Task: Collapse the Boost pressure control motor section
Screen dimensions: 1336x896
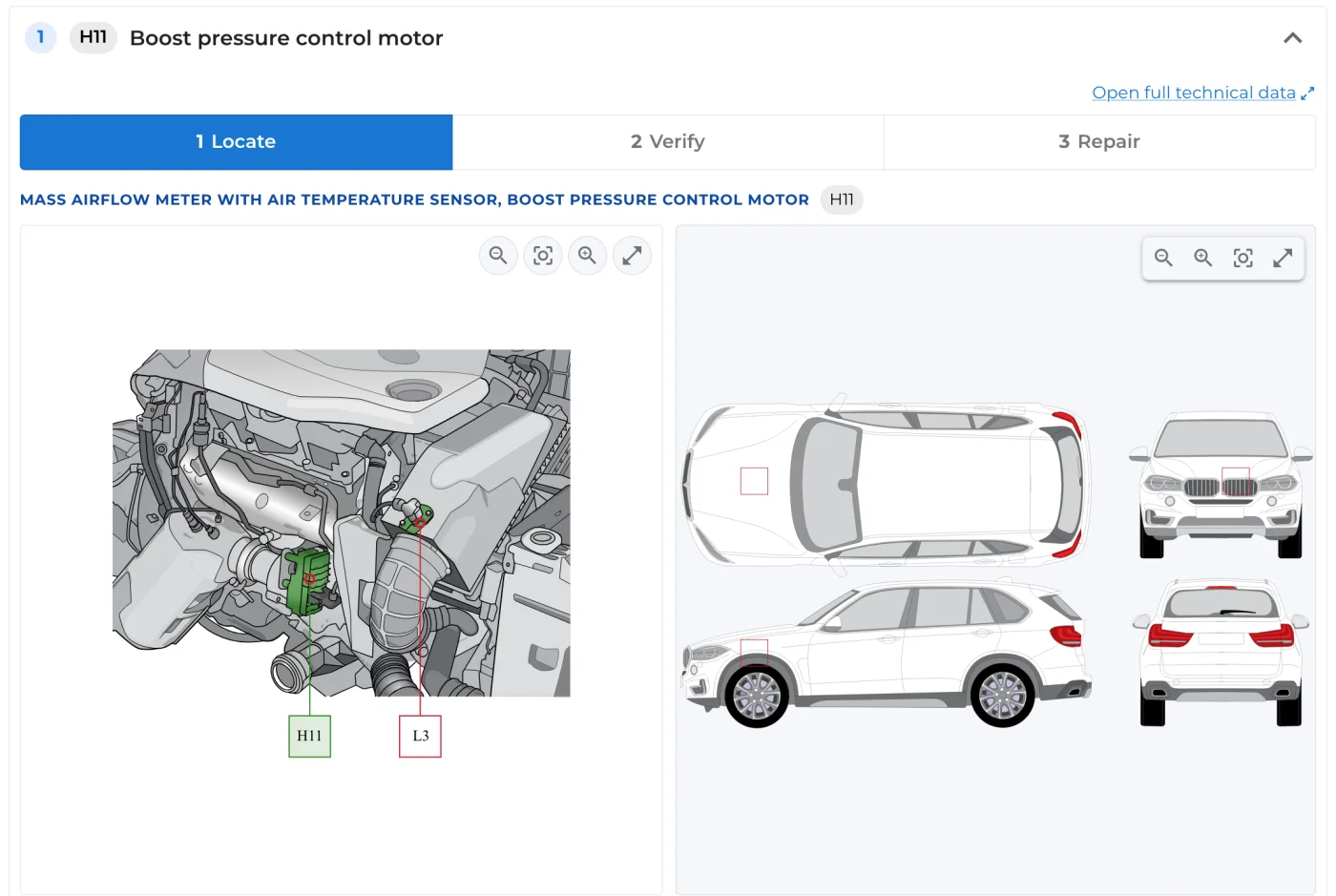Action: pos(1293,38)
